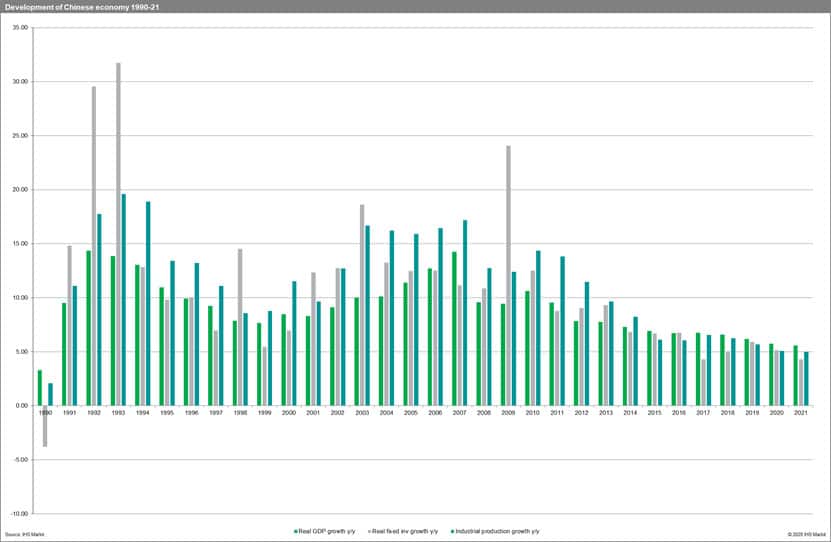
Task: Click the 2000 label on the x-axis
Action: pyautogui.click(x=288, y=412)
